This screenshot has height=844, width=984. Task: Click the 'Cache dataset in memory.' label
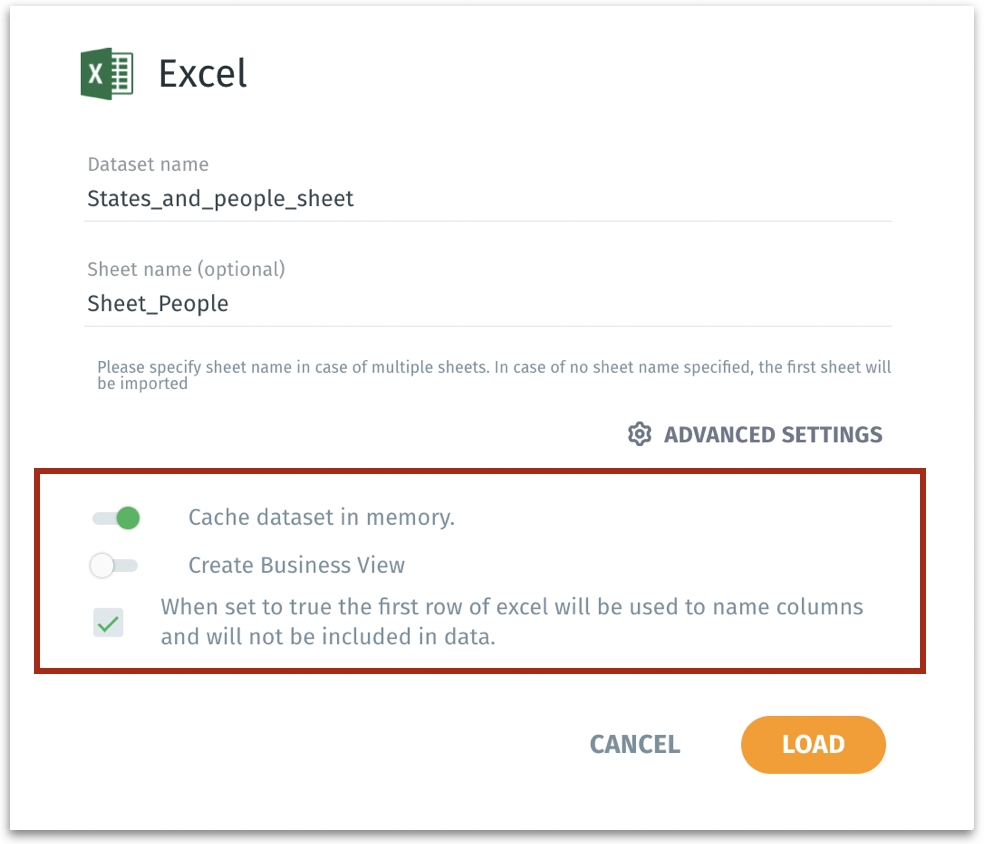click(x=321, y=518)
